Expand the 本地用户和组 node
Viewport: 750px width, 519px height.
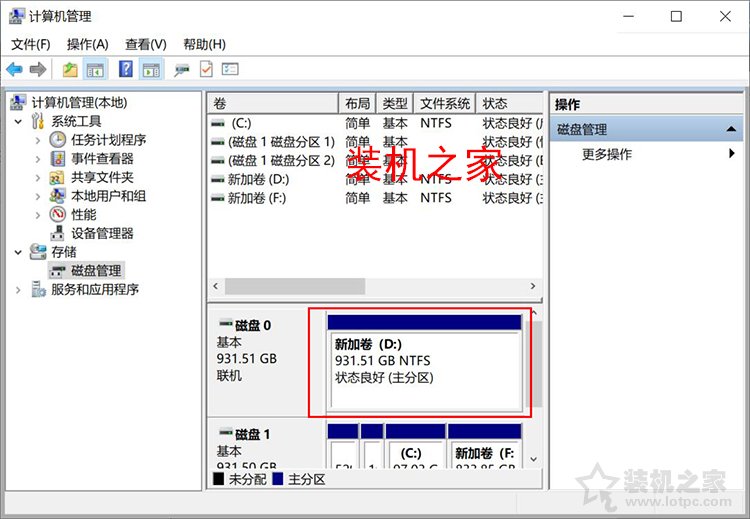point(37,196)
